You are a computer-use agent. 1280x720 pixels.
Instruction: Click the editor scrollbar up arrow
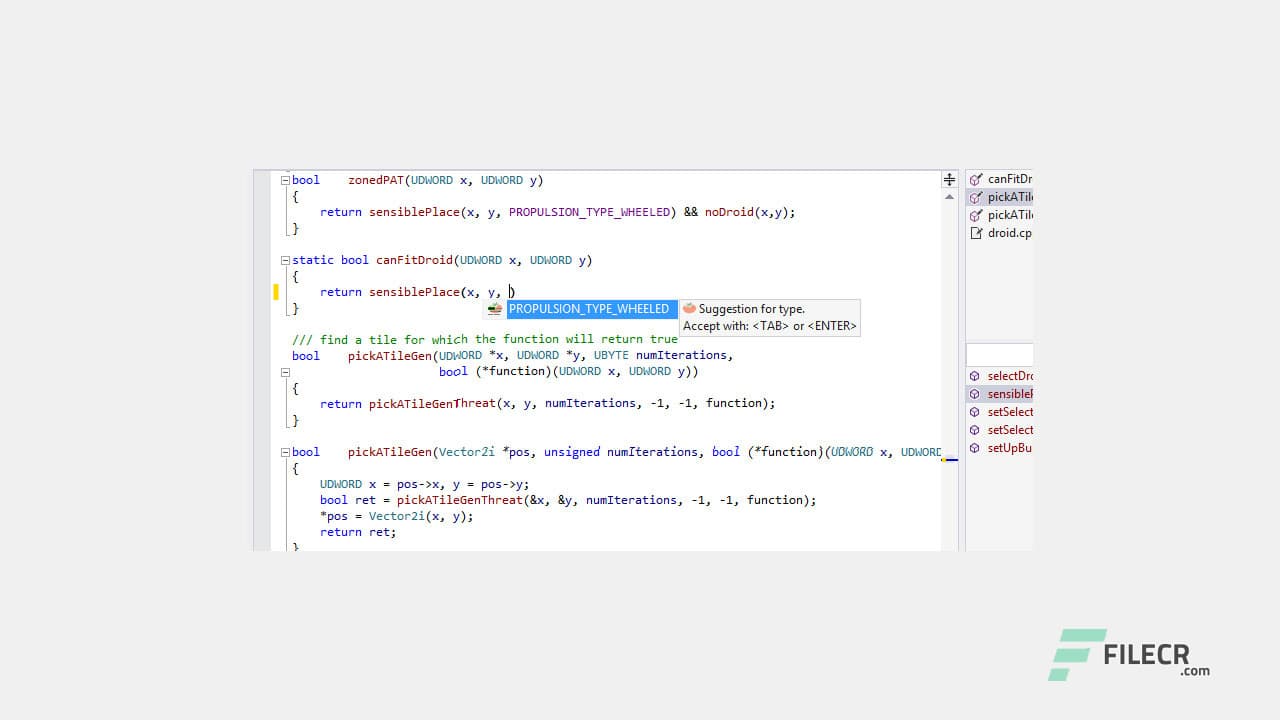pos(949,197)
